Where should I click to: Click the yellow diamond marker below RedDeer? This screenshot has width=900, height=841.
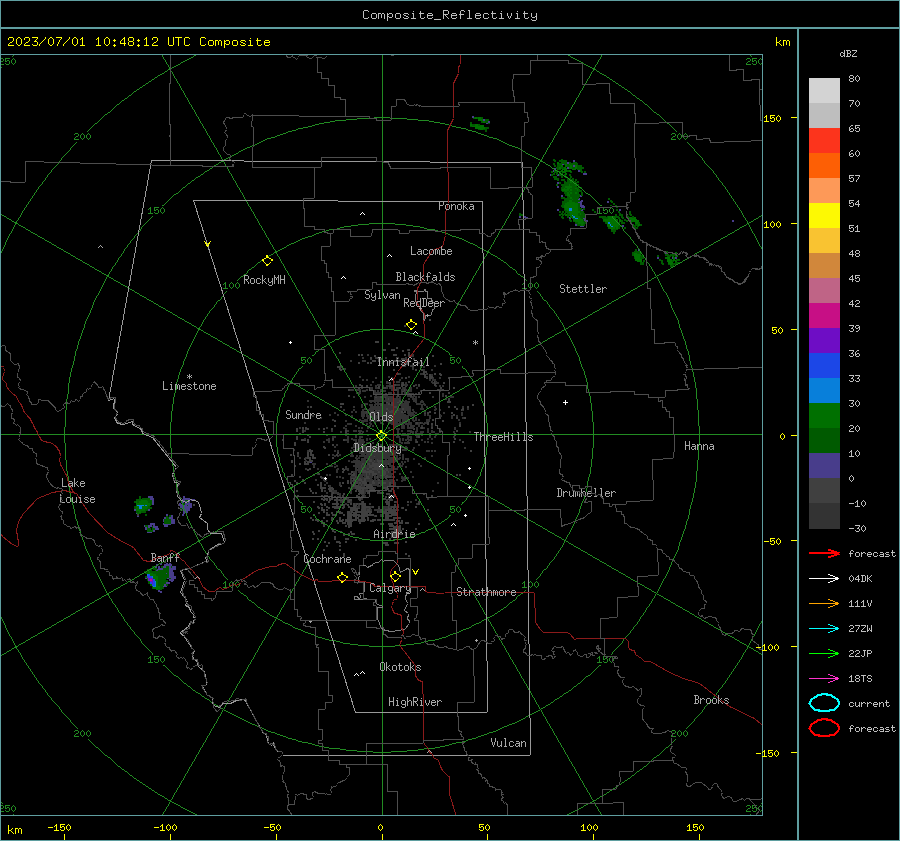click(x=411, y=325)
